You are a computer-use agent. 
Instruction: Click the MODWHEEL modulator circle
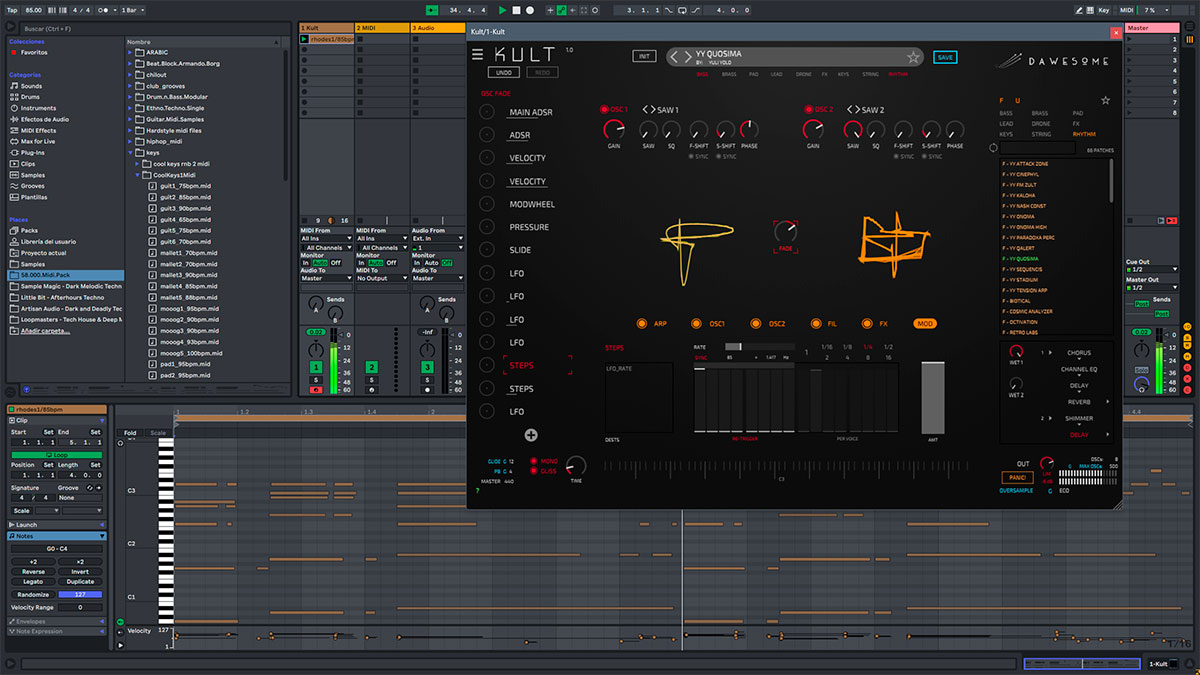[x=487, y=204]
